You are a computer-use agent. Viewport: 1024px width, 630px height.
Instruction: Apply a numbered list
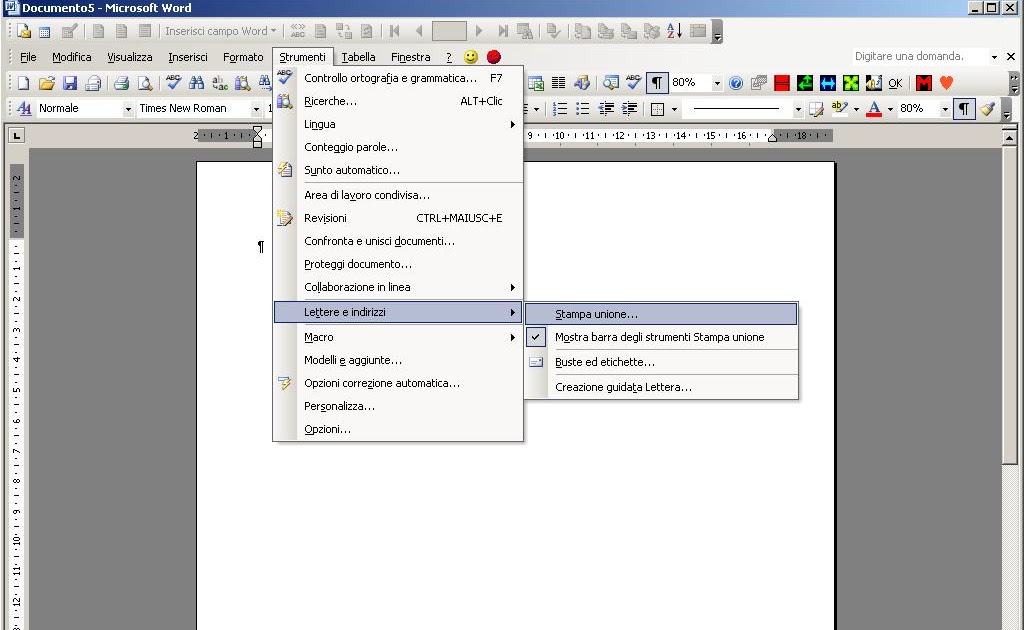point(560,109)
